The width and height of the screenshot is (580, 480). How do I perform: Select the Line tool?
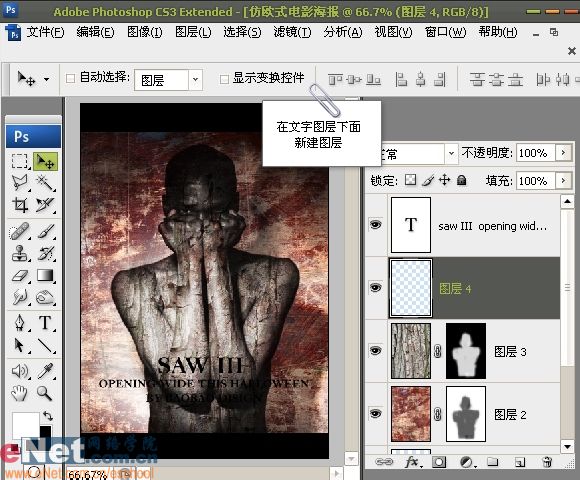point(45,345)
